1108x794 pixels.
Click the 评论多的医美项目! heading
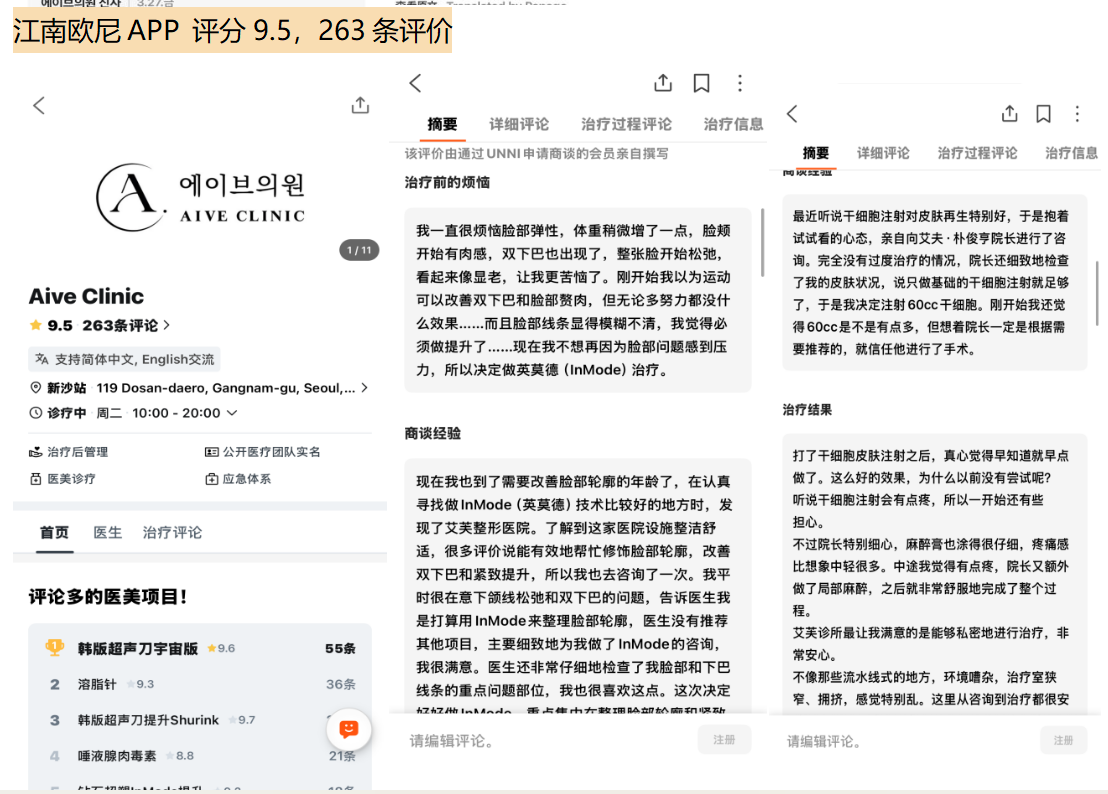(x=108, y=597)
